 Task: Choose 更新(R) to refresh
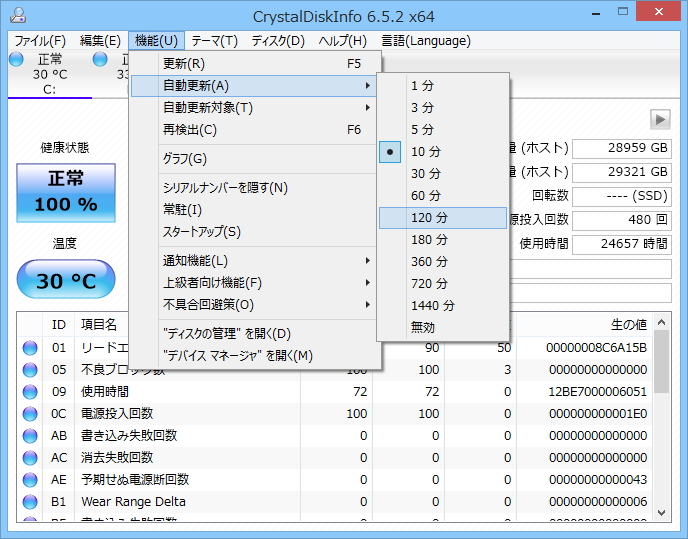coord(254,64)
